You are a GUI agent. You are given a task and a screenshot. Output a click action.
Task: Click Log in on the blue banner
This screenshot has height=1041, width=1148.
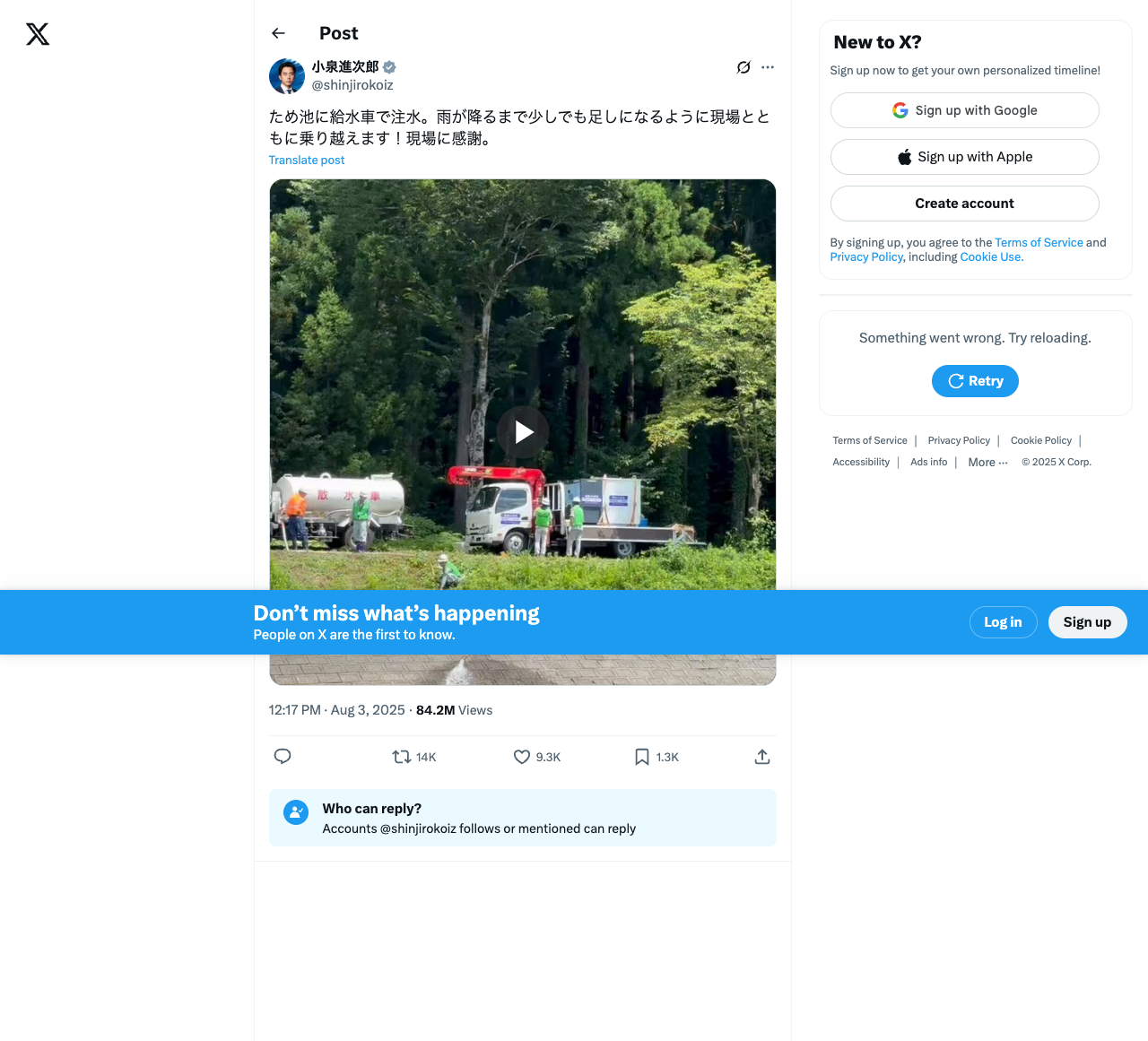click(1003, 622)
